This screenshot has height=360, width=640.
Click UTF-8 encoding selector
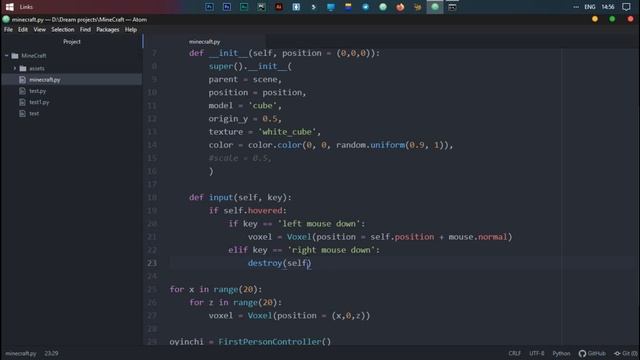coord(536,353)
